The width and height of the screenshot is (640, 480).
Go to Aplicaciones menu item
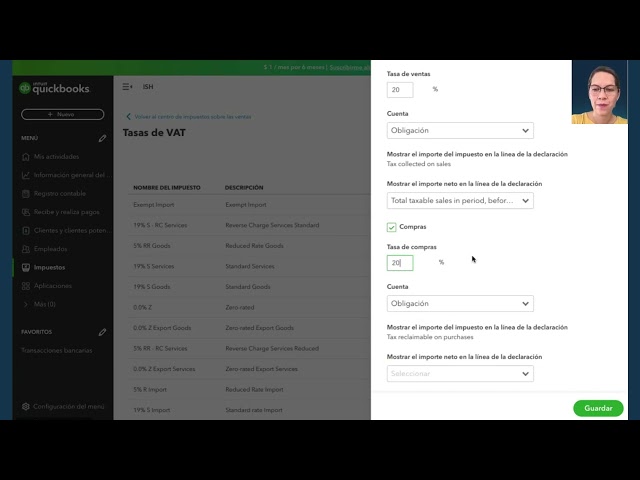point(53,286)
